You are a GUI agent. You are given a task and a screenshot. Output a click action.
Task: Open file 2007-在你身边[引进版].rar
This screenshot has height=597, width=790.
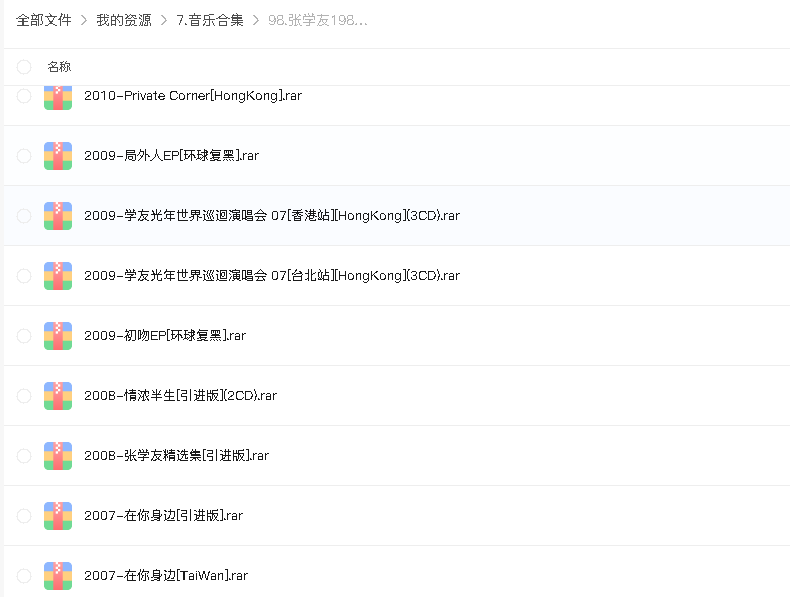(163, 515)
